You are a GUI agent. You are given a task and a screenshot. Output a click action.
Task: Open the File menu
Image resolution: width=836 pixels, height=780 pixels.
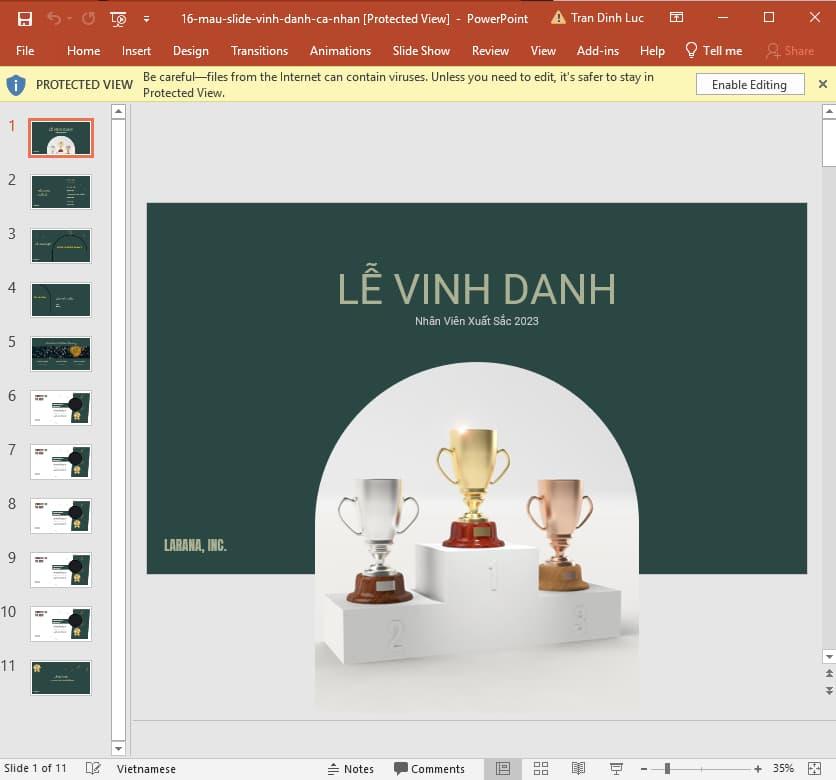pos(25,50)
